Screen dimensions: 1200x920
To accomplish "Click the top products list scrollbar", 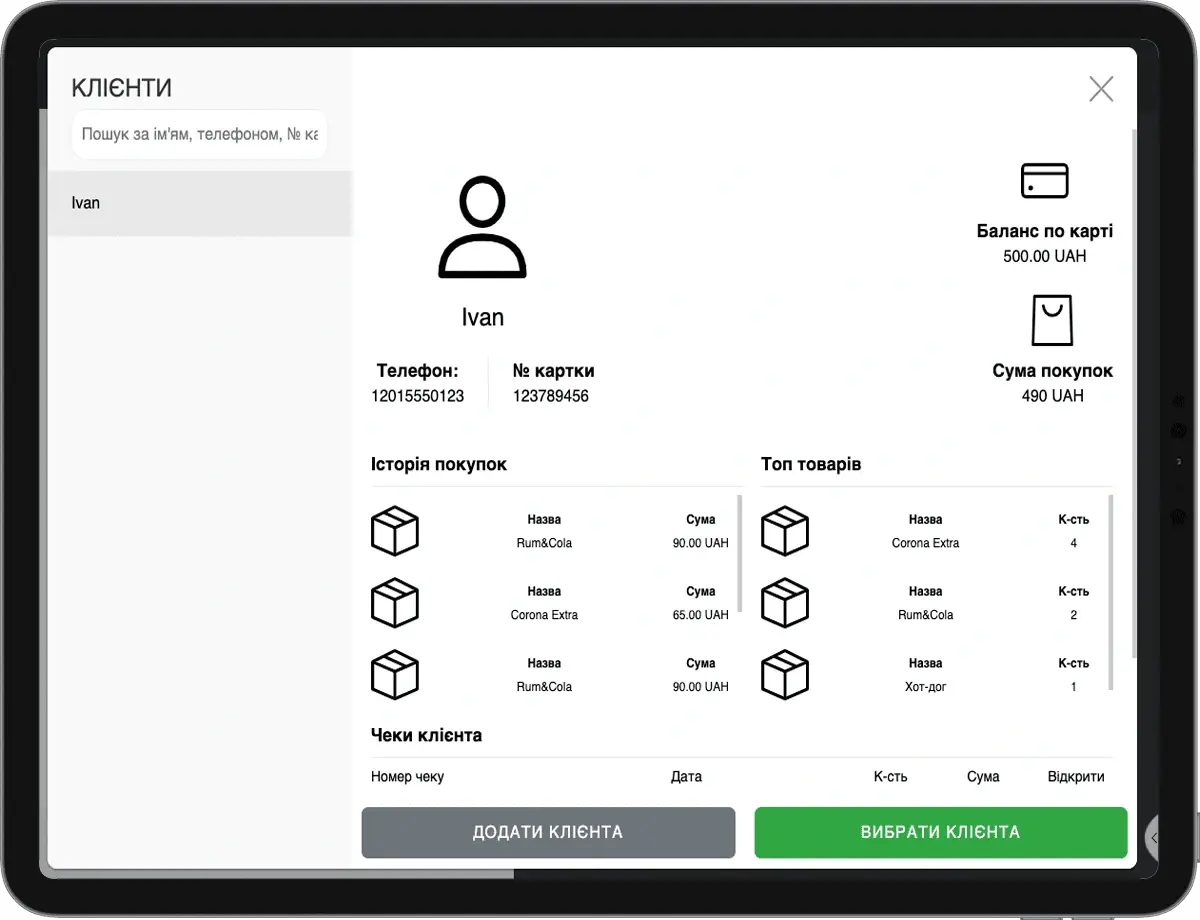I will 1110,590.
